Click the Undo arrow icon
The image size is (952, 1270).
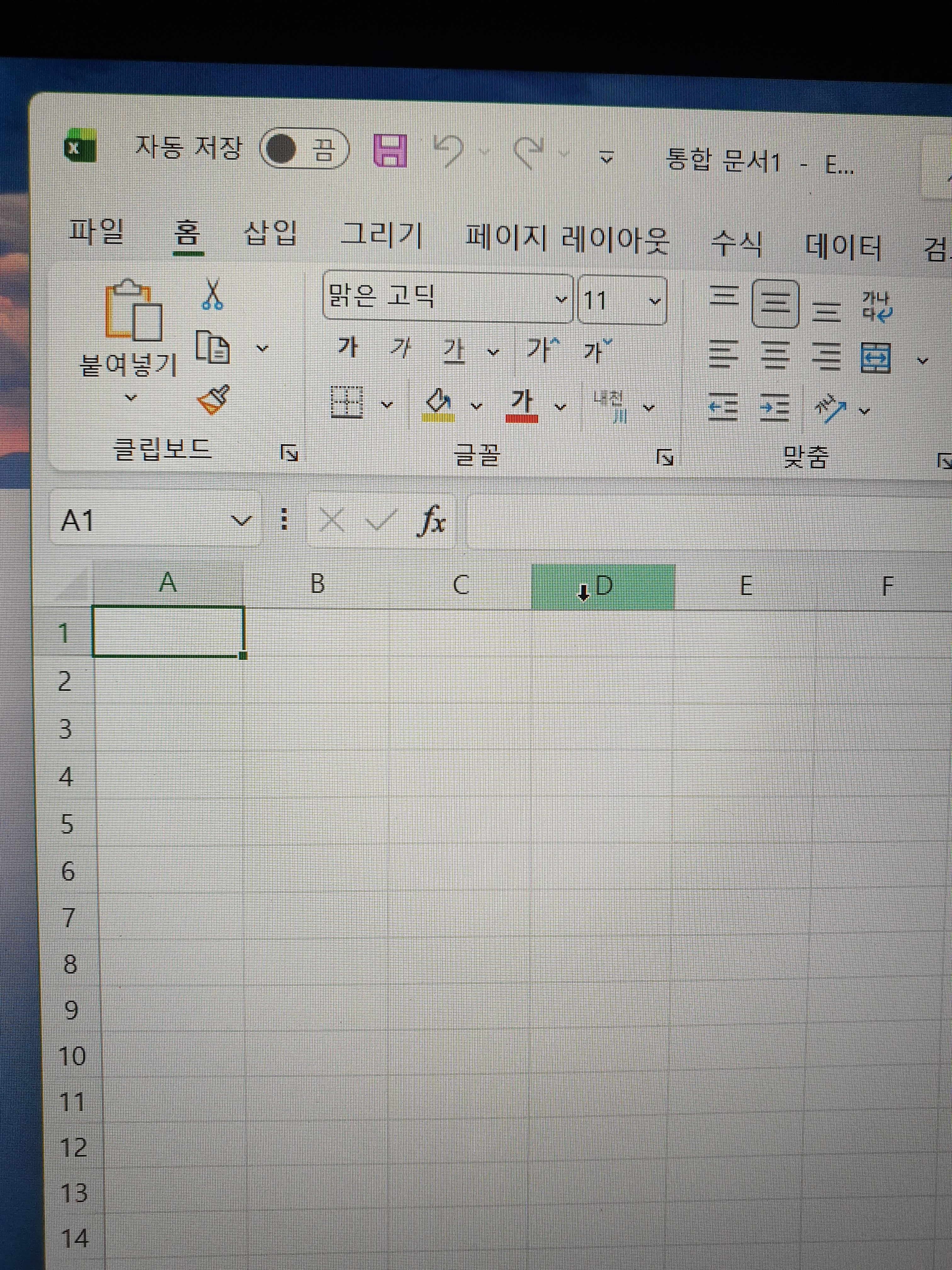point(449,152)
